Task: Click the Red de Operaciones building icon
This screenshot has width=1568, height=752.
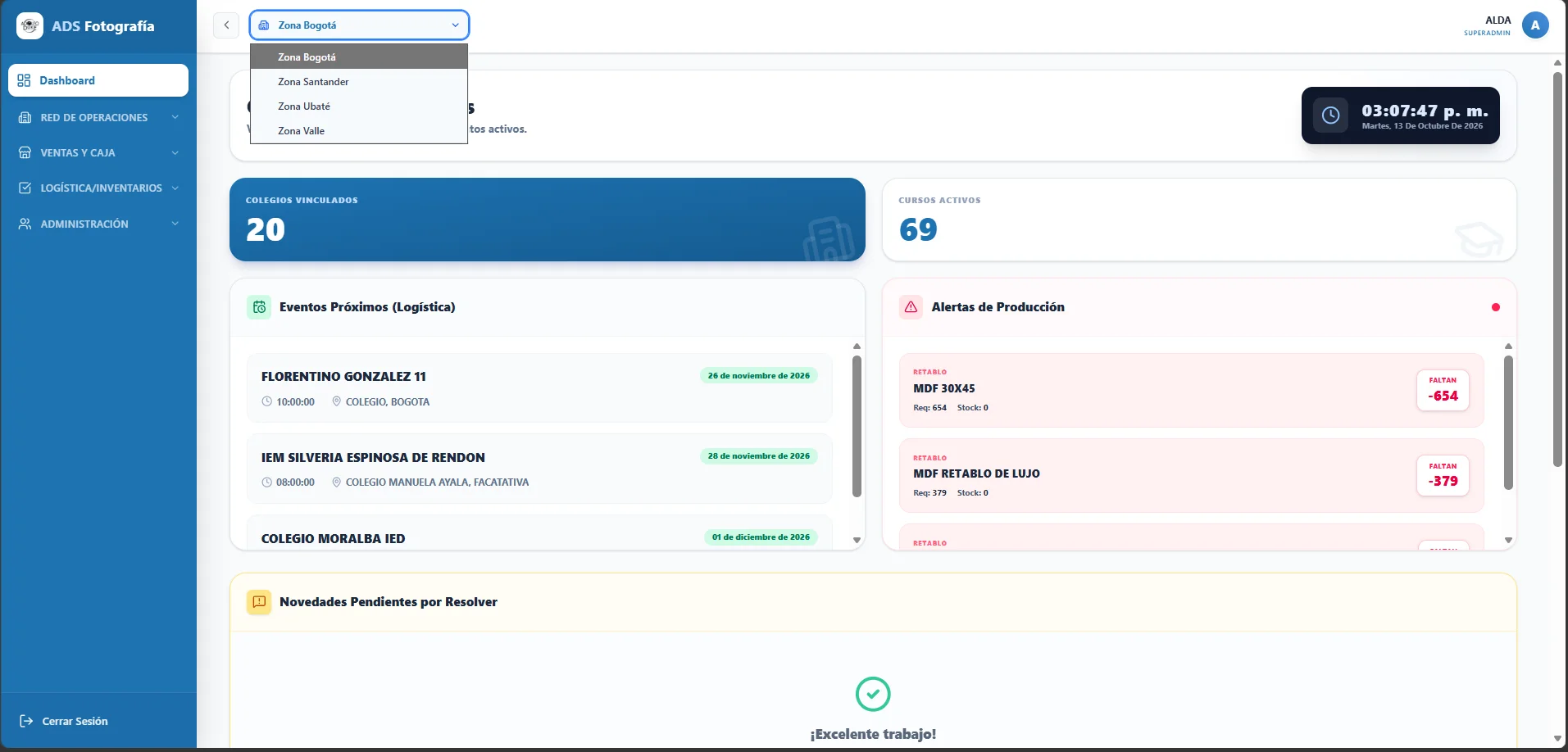Action: point(25,117)
